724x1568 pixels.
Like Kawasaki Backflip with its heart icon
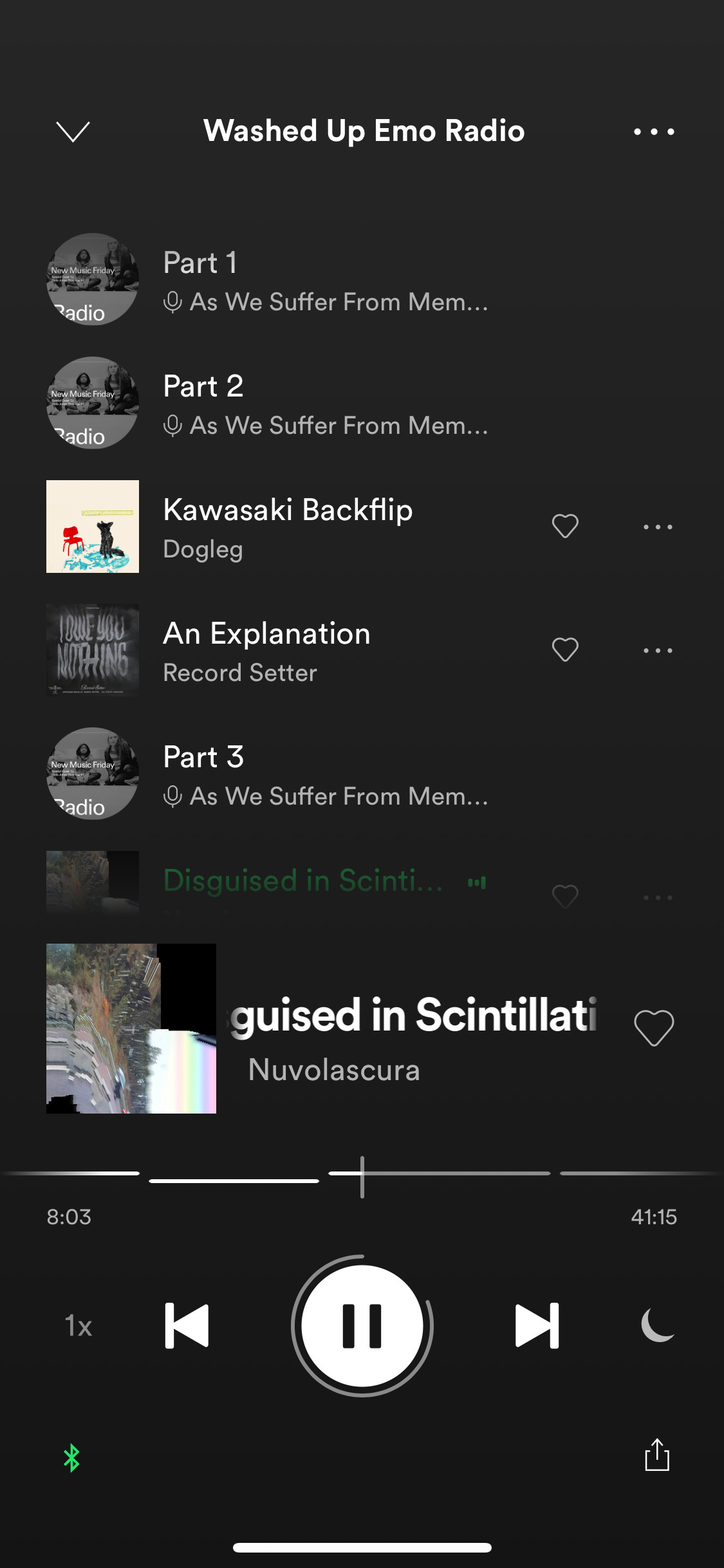(565, 527)
